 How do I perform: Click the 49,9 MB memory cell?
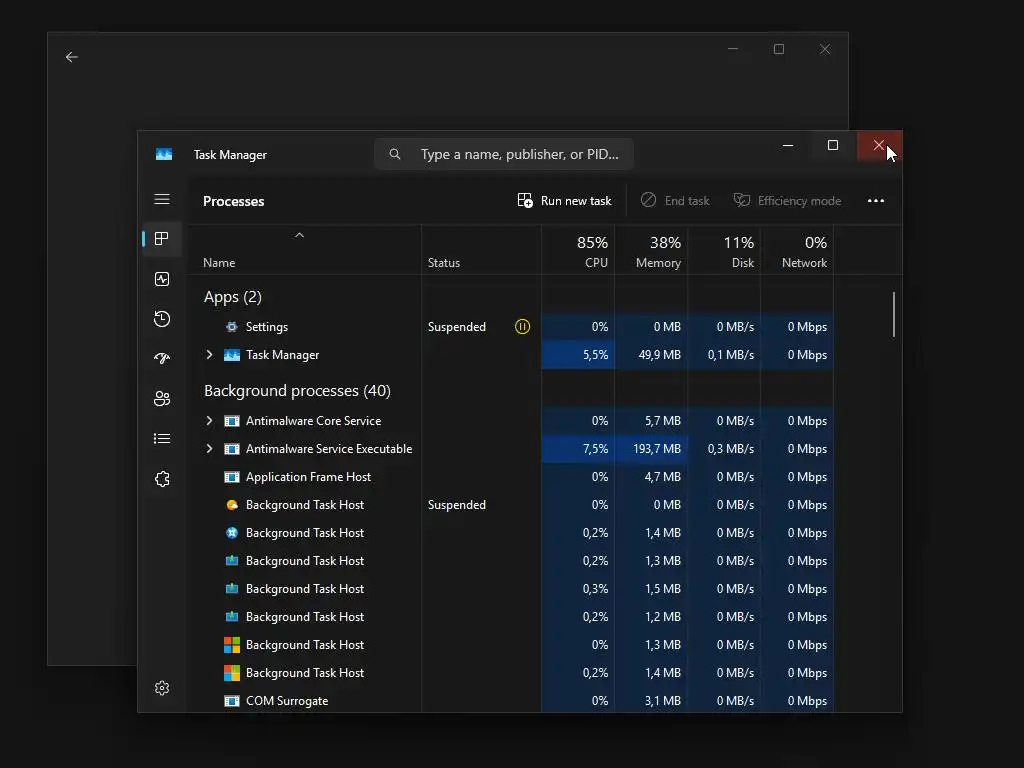(651, 355)
